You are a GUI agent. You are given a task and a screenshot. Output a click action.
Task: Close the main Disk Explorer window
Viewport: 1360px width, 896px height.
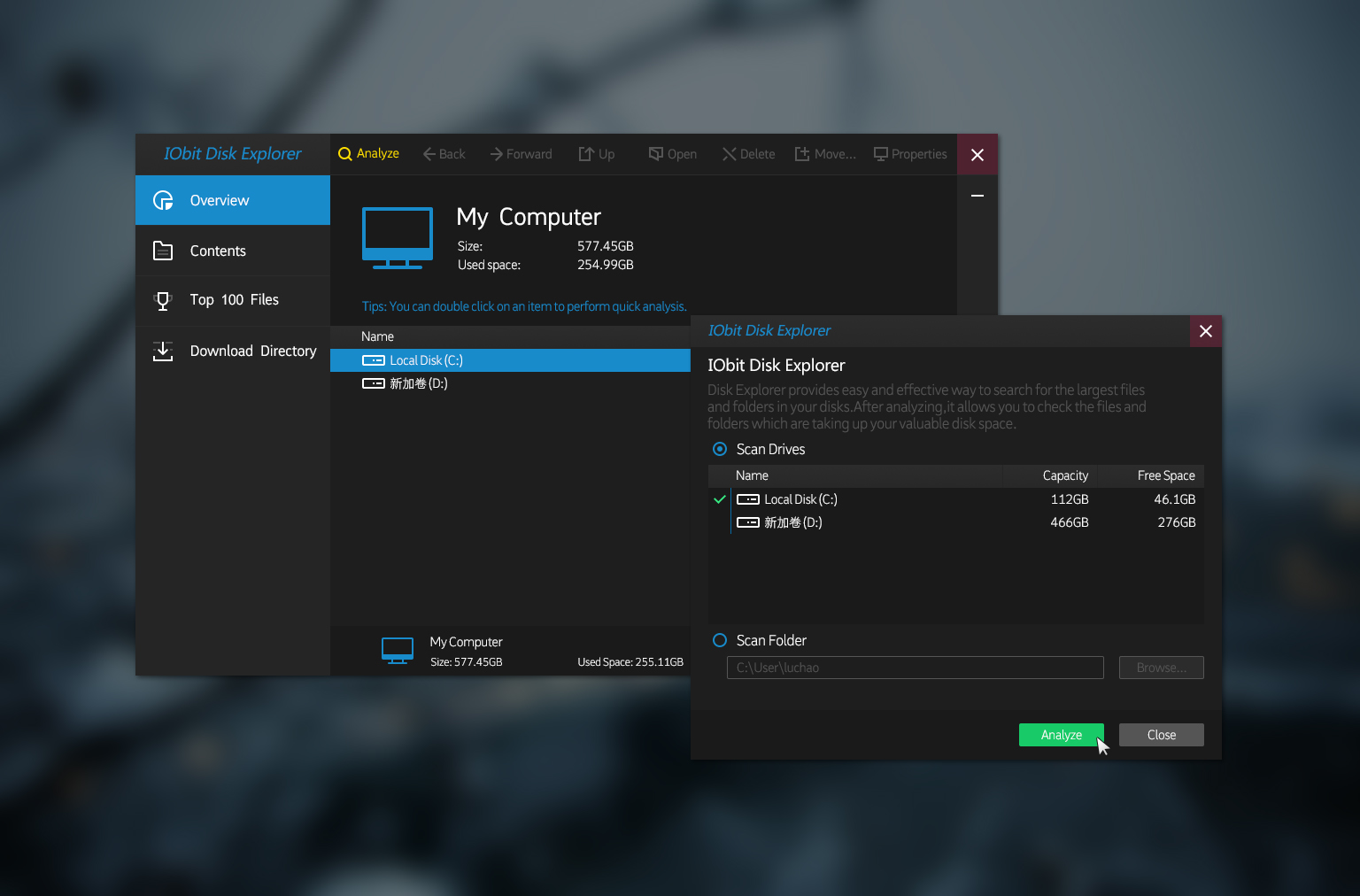977,155
